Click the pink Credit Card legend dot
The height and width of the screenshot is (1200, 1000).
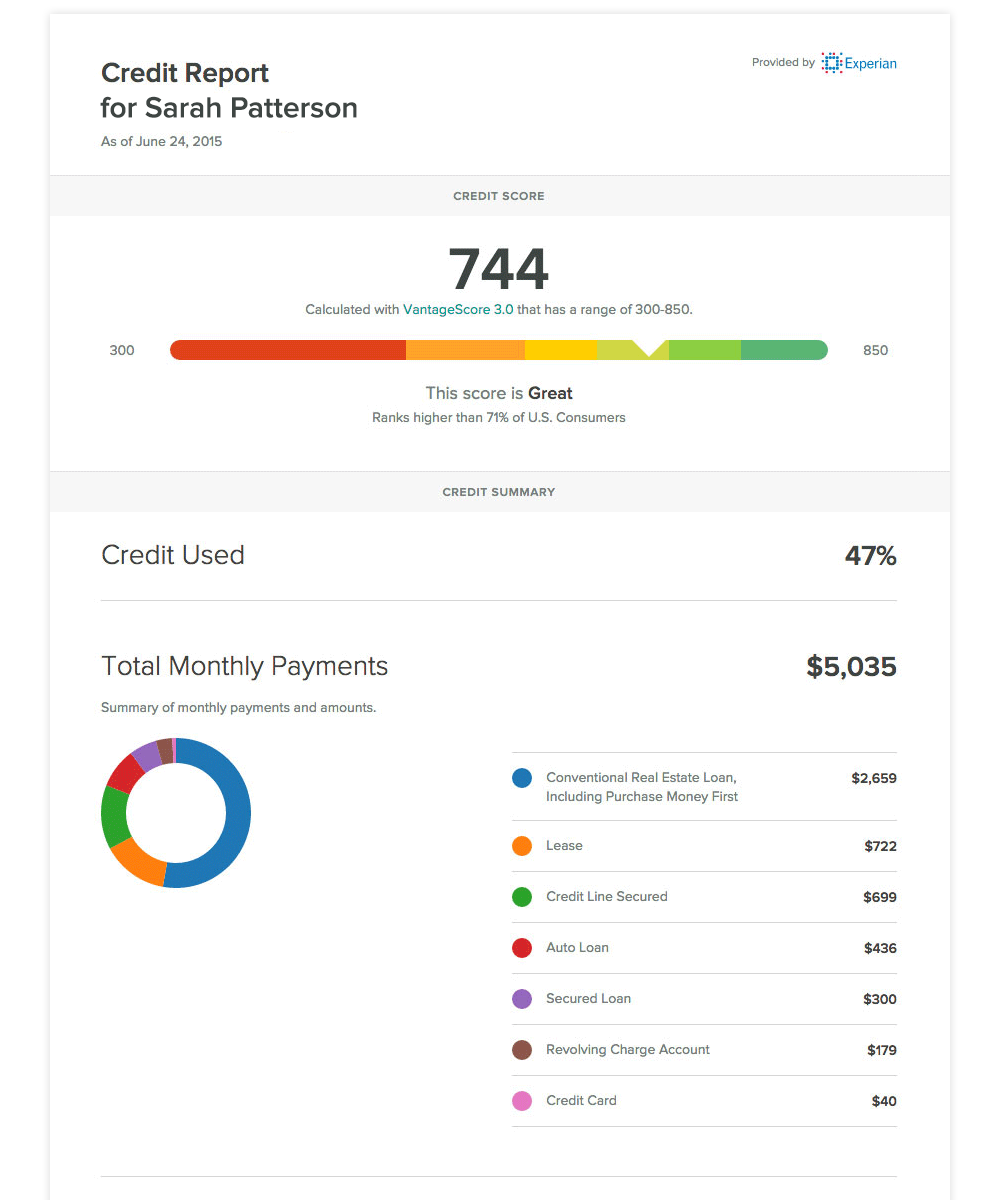click(x=522, y=1101)
